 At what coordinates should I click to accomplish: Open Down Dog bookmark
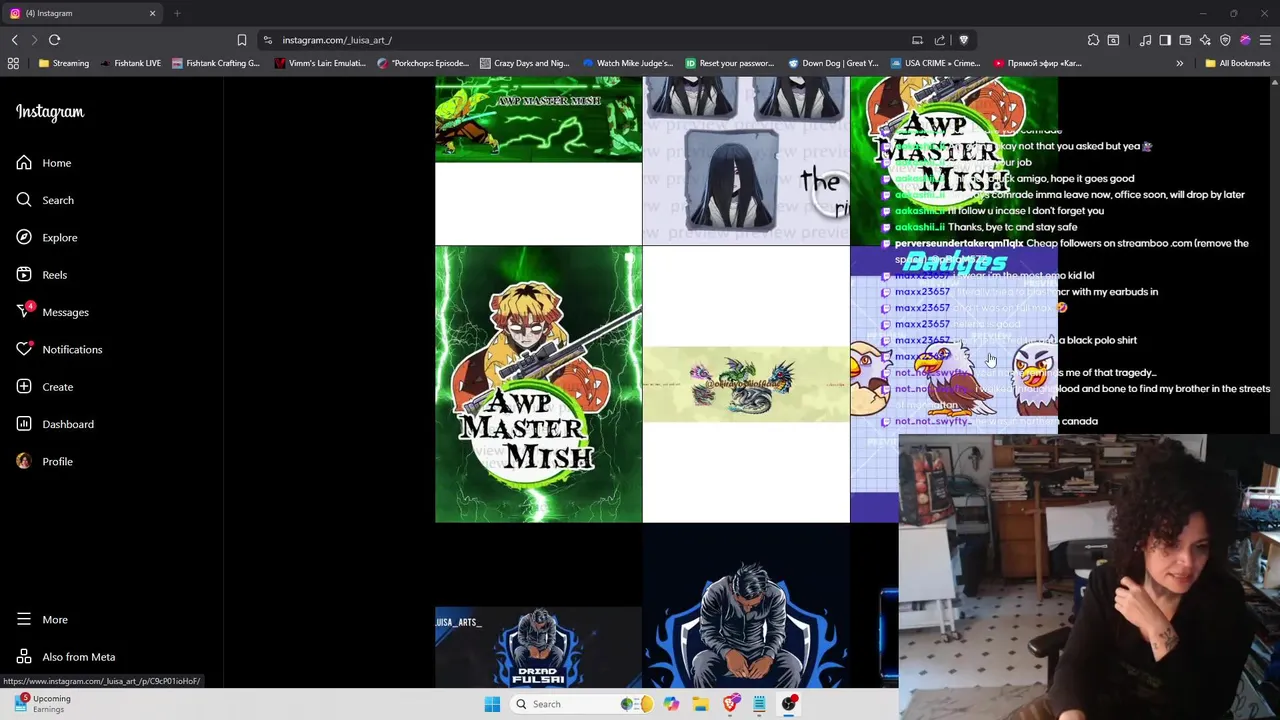tap(833, 63)
